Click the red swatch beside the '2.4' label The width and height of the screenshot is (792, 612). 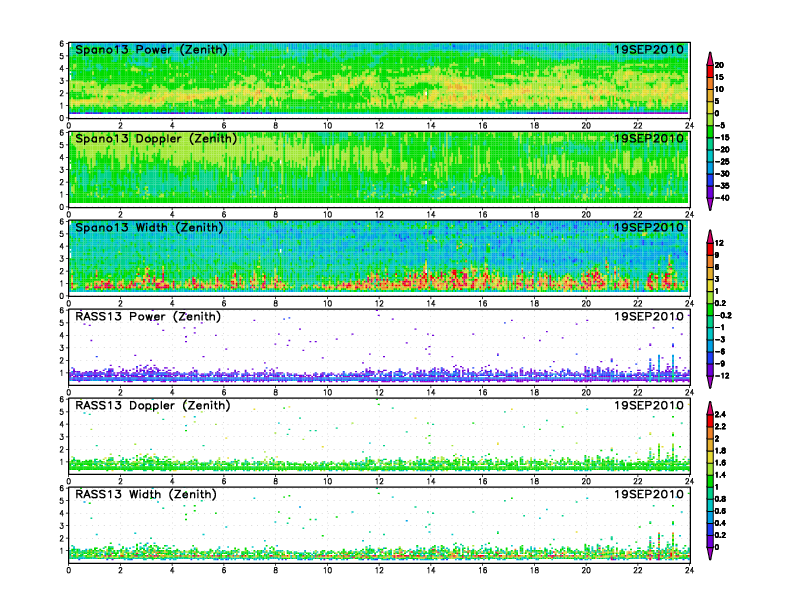point(710,421)
